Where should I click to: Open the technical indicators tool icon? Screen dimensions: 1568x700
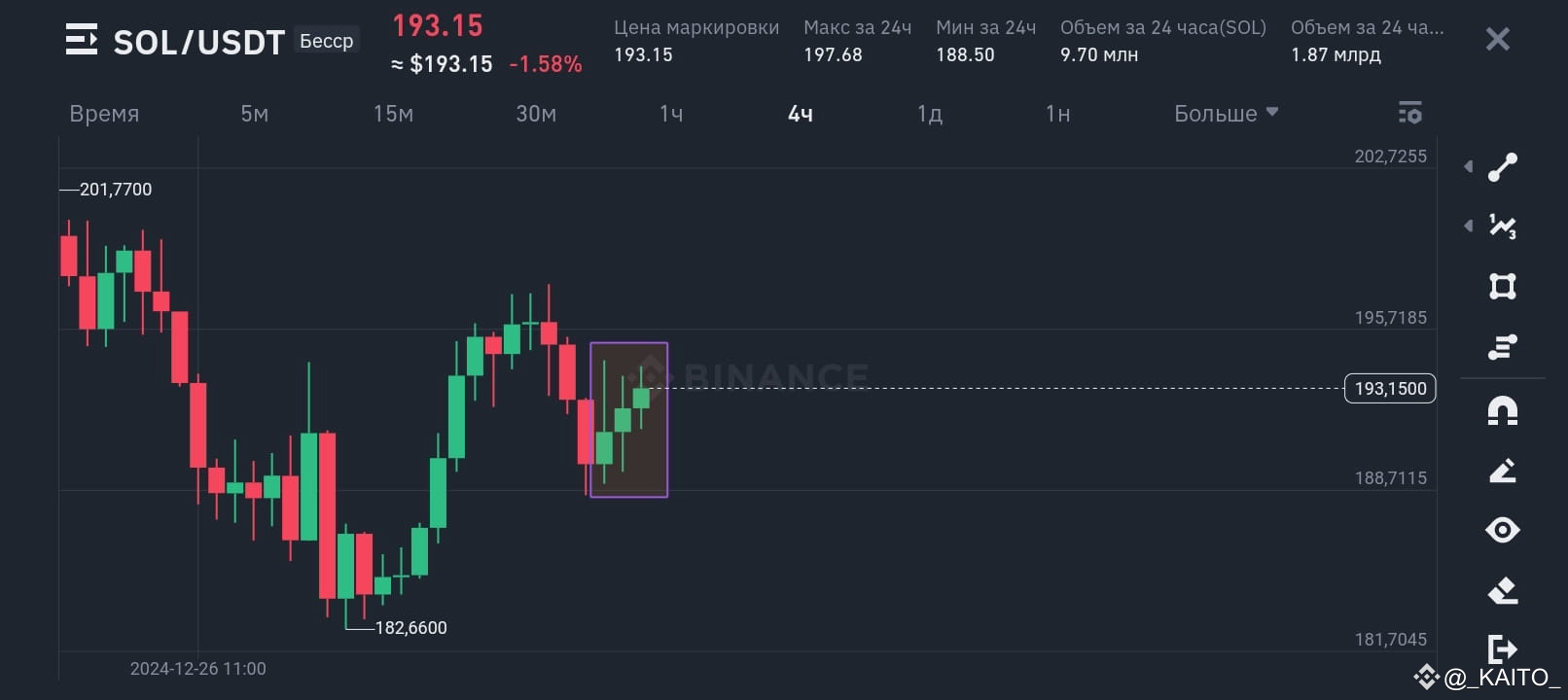pos(1503,227)
